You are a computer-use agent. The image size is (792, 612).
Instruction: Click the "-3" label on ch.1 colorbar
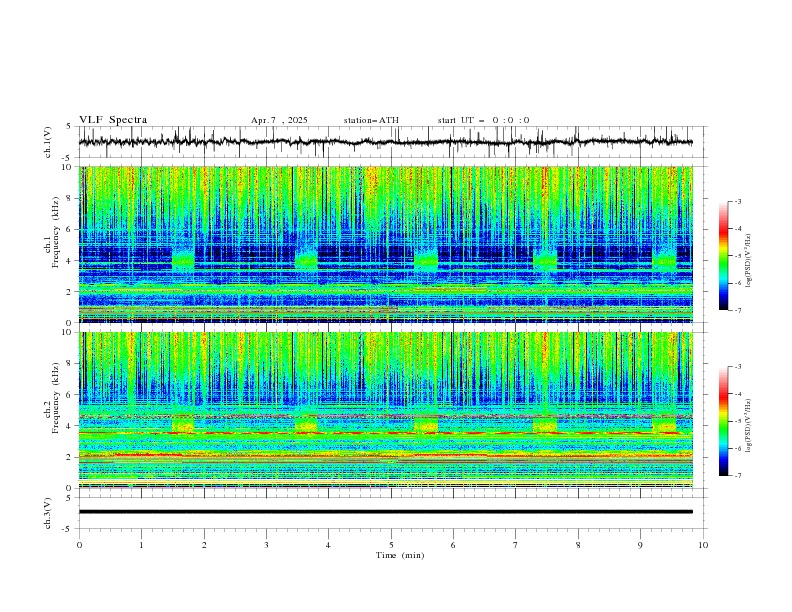pyautogui.click(x=737, y=201)
